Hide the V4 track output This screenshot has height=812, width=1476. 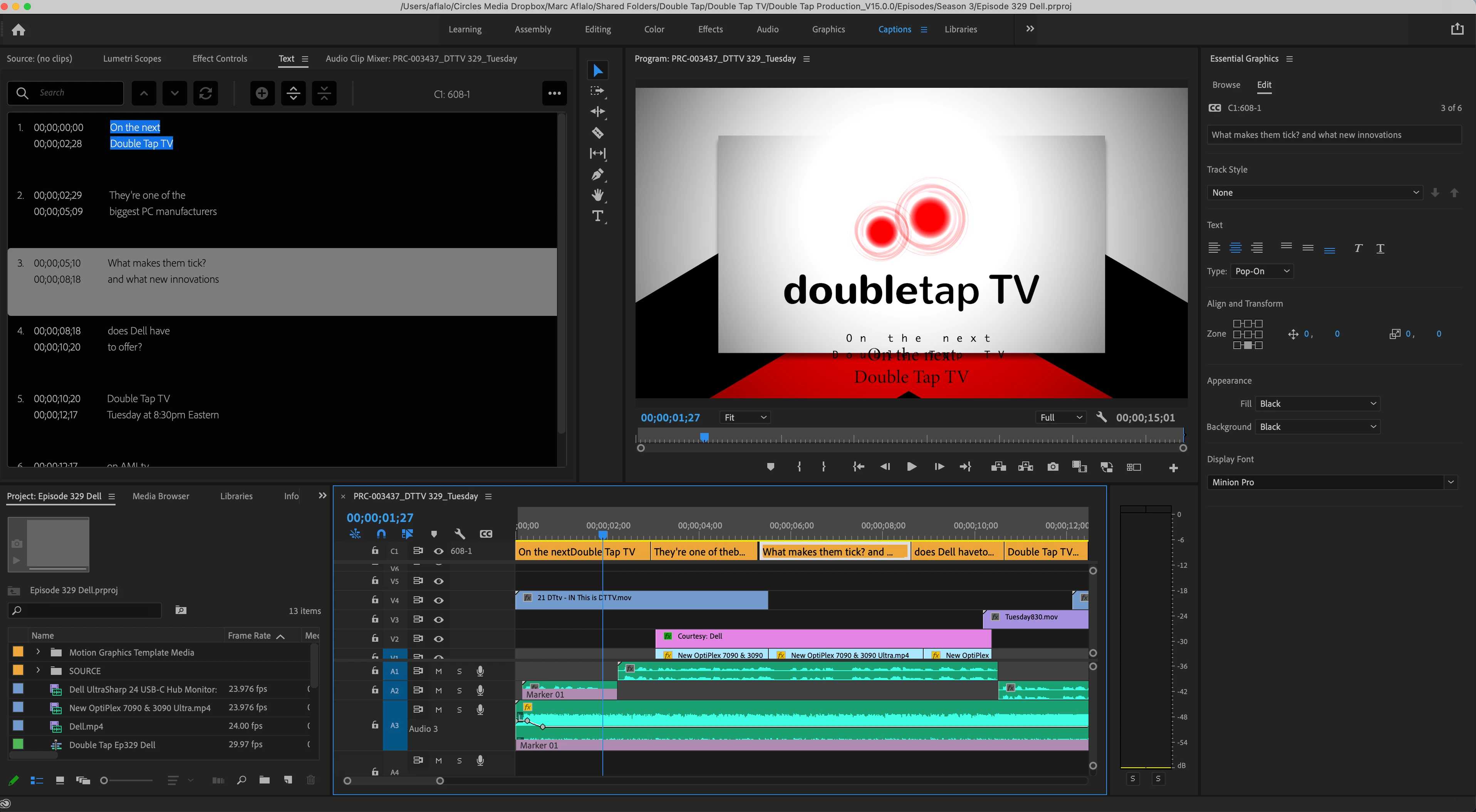[x=438, y=600]
